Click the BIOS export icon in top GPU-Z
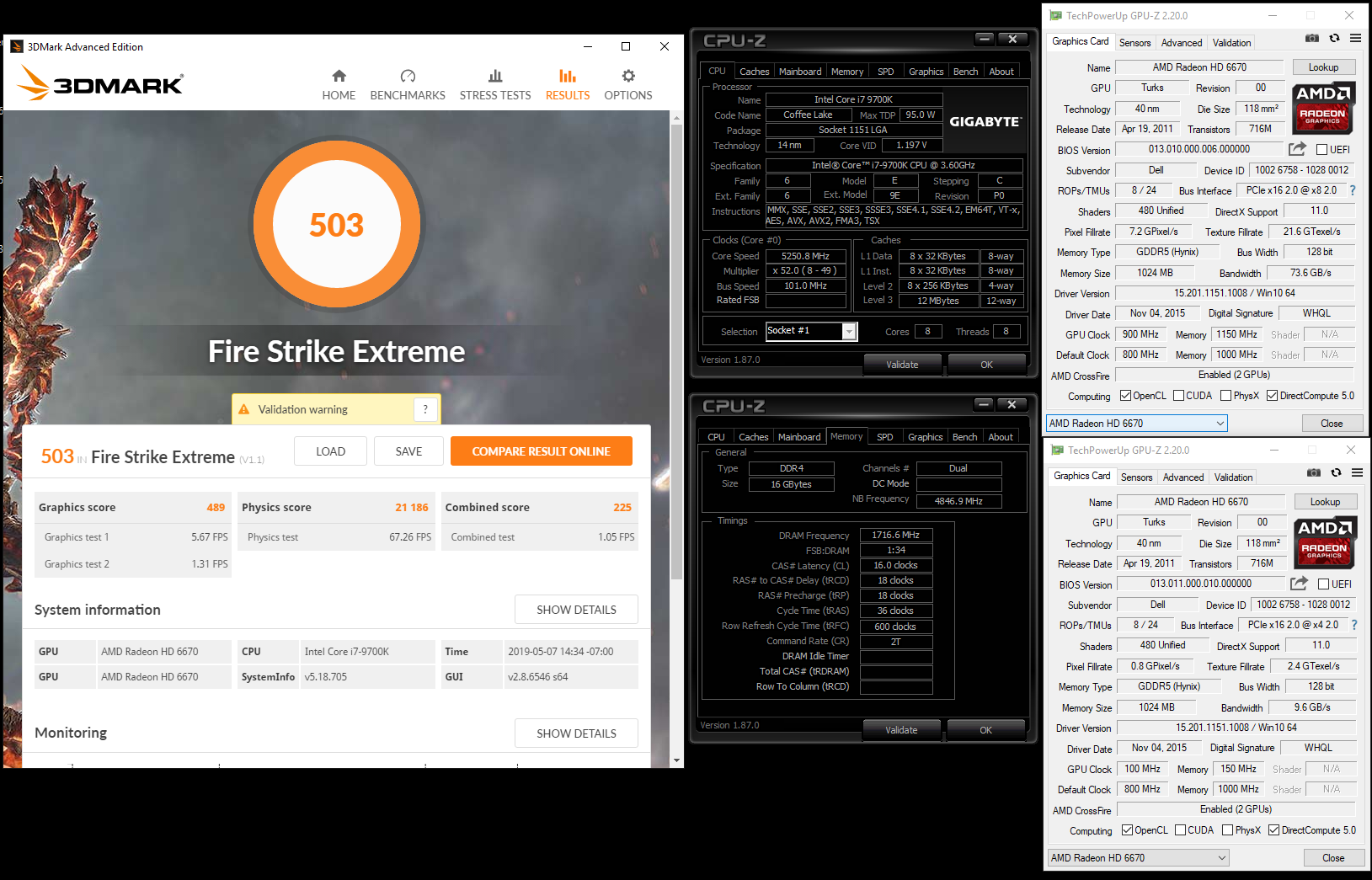 click(x=1297, y=149)
